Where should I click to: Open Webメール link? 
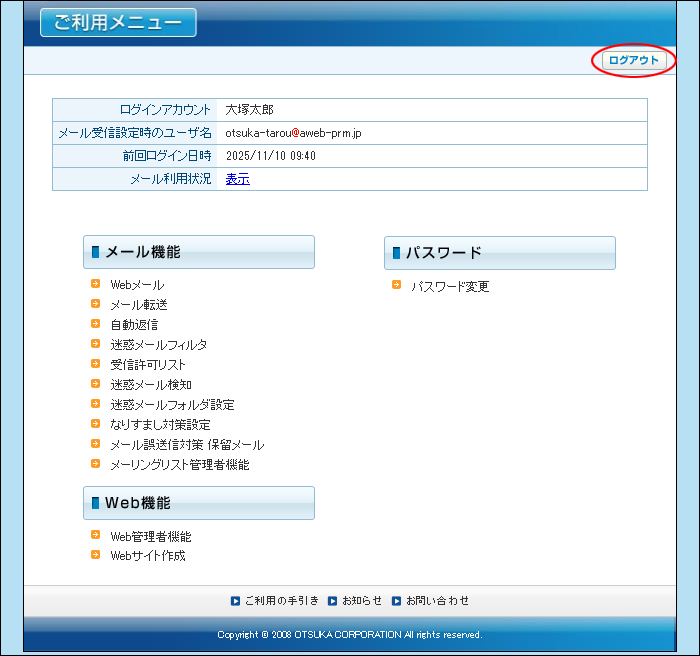pyautogui.click(x=137, y=285)
